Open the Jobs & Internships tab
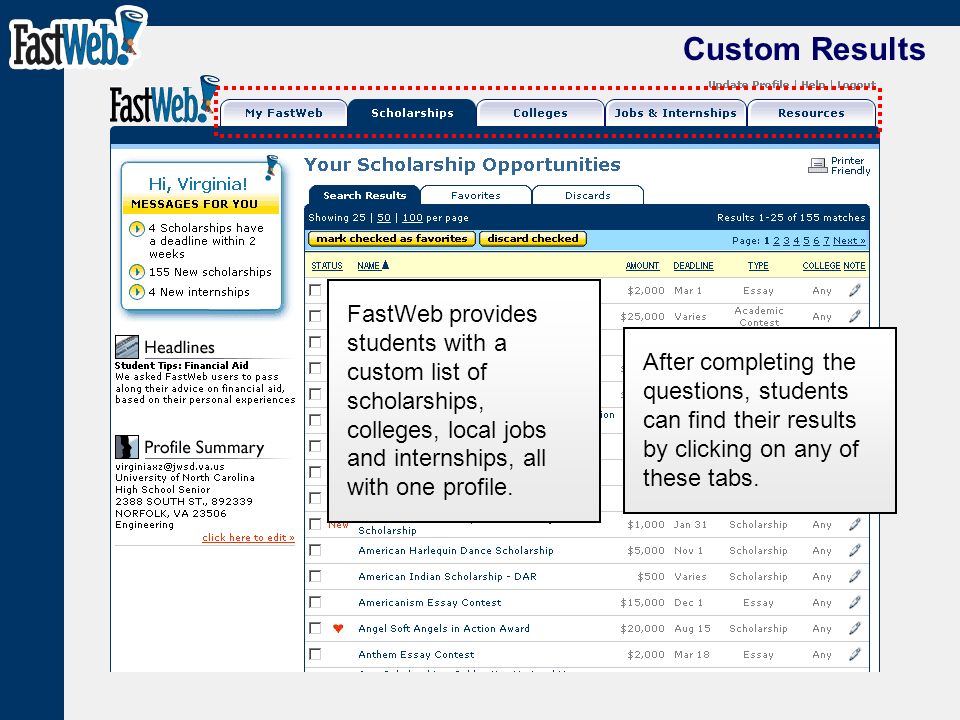Screen dimensions: 960x720 675,113
